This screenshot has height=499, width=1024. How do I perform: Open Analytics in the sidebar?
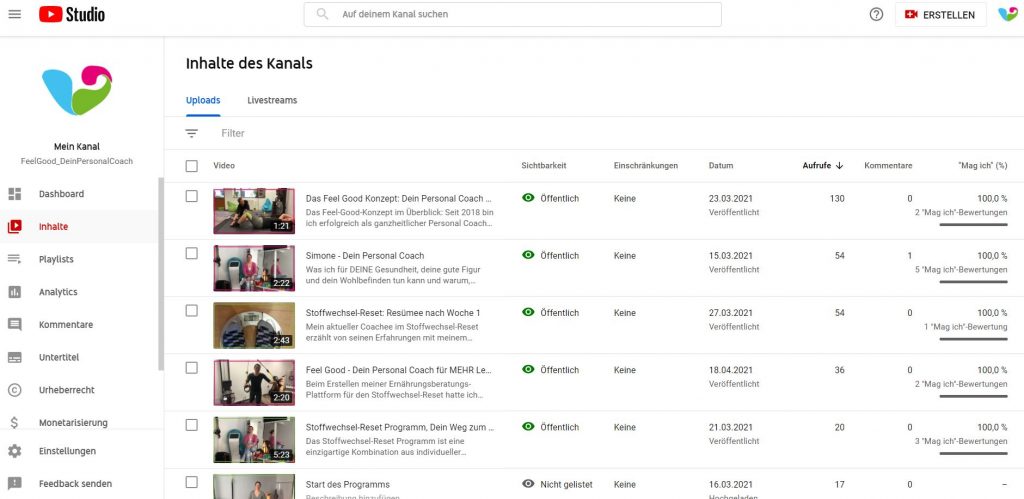point(57,292)
